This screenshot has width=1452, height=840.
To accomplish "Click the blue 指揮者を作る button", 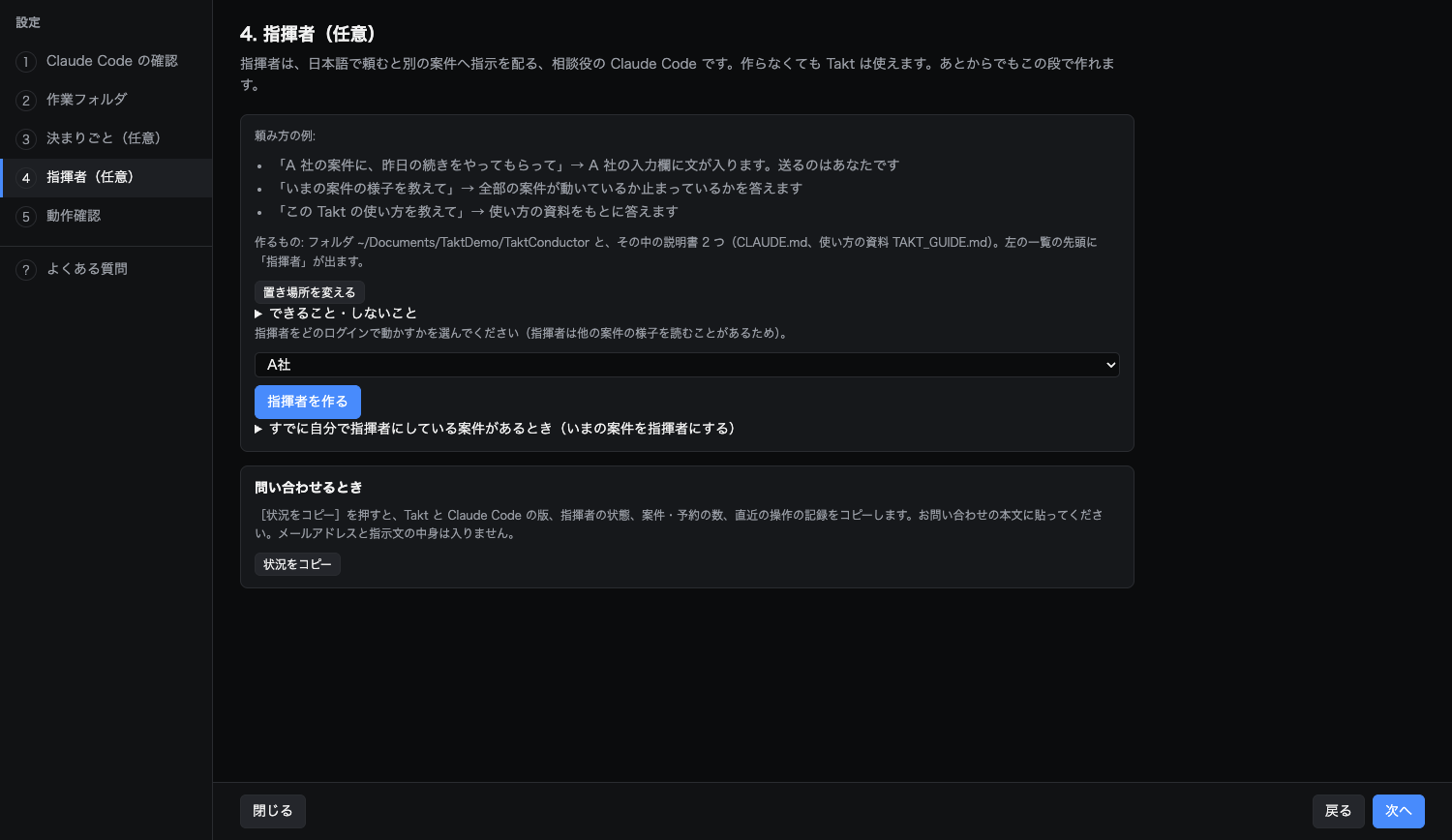I will coord(308,402).
